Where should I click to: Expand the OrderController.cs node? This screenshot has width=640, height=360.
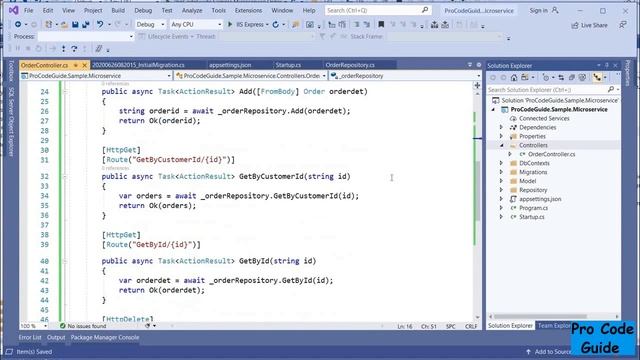point(510,154)
